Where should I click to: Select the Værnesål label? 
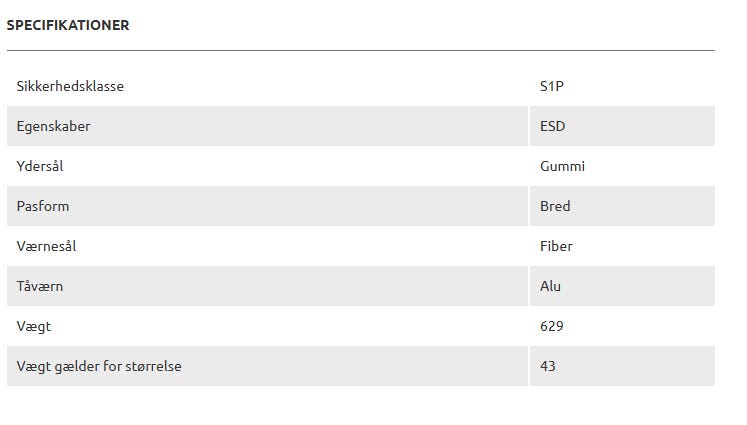[x=46, y=246]
